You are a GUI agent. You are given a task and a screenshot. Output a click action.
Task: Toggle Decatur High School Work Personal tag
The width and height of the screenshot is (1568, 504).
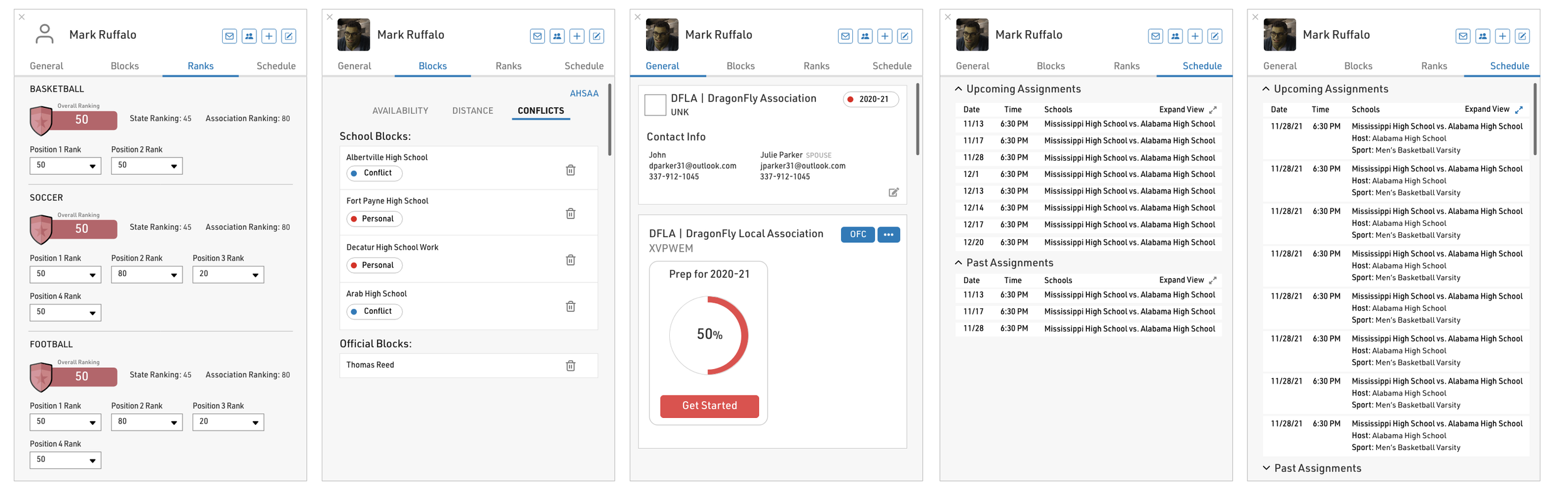[374, 265]
